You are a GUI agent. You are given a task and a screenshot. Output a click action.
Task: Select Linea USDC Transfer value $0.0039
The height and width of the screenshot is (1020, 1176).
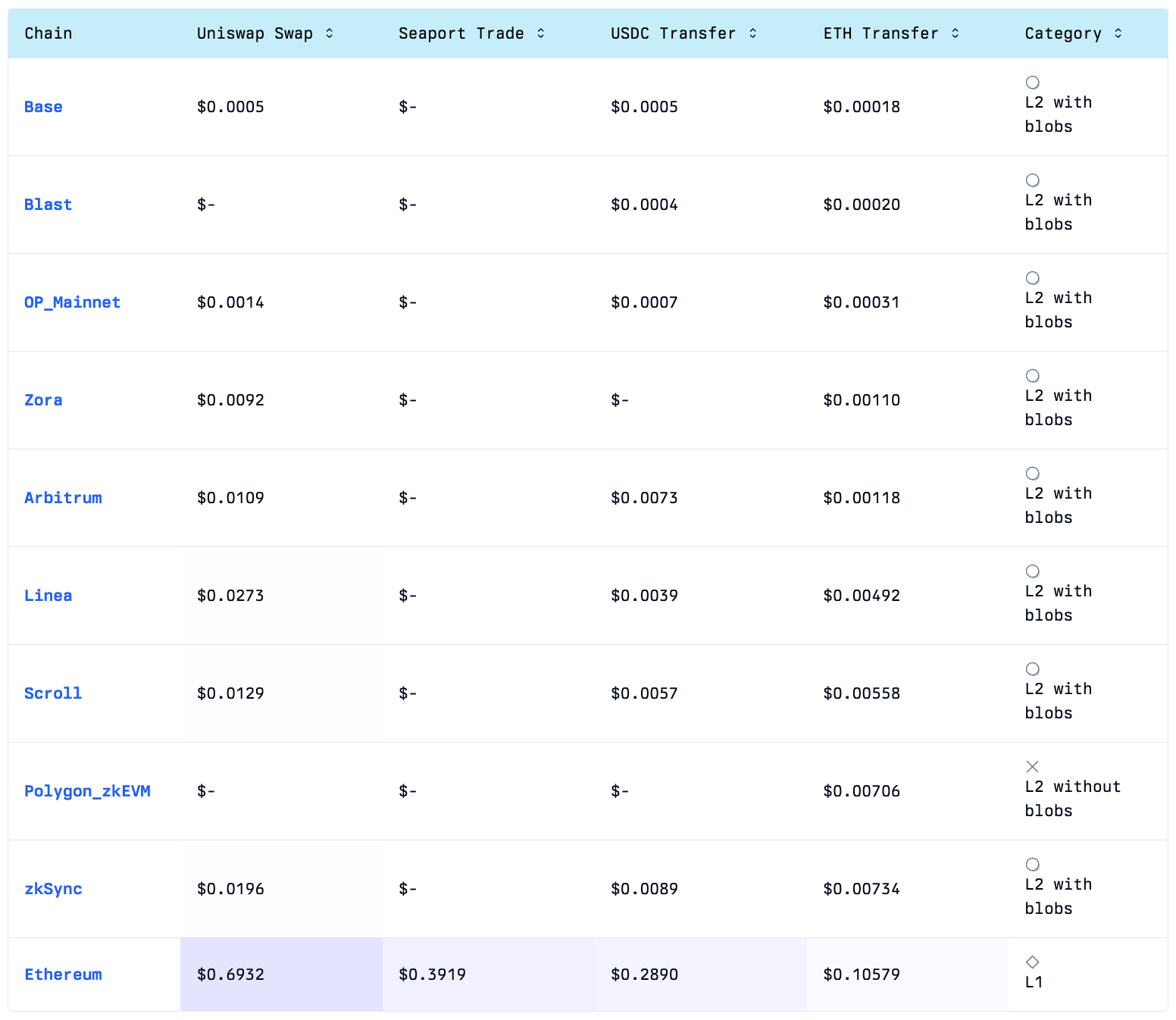click(x=644, y=596)
